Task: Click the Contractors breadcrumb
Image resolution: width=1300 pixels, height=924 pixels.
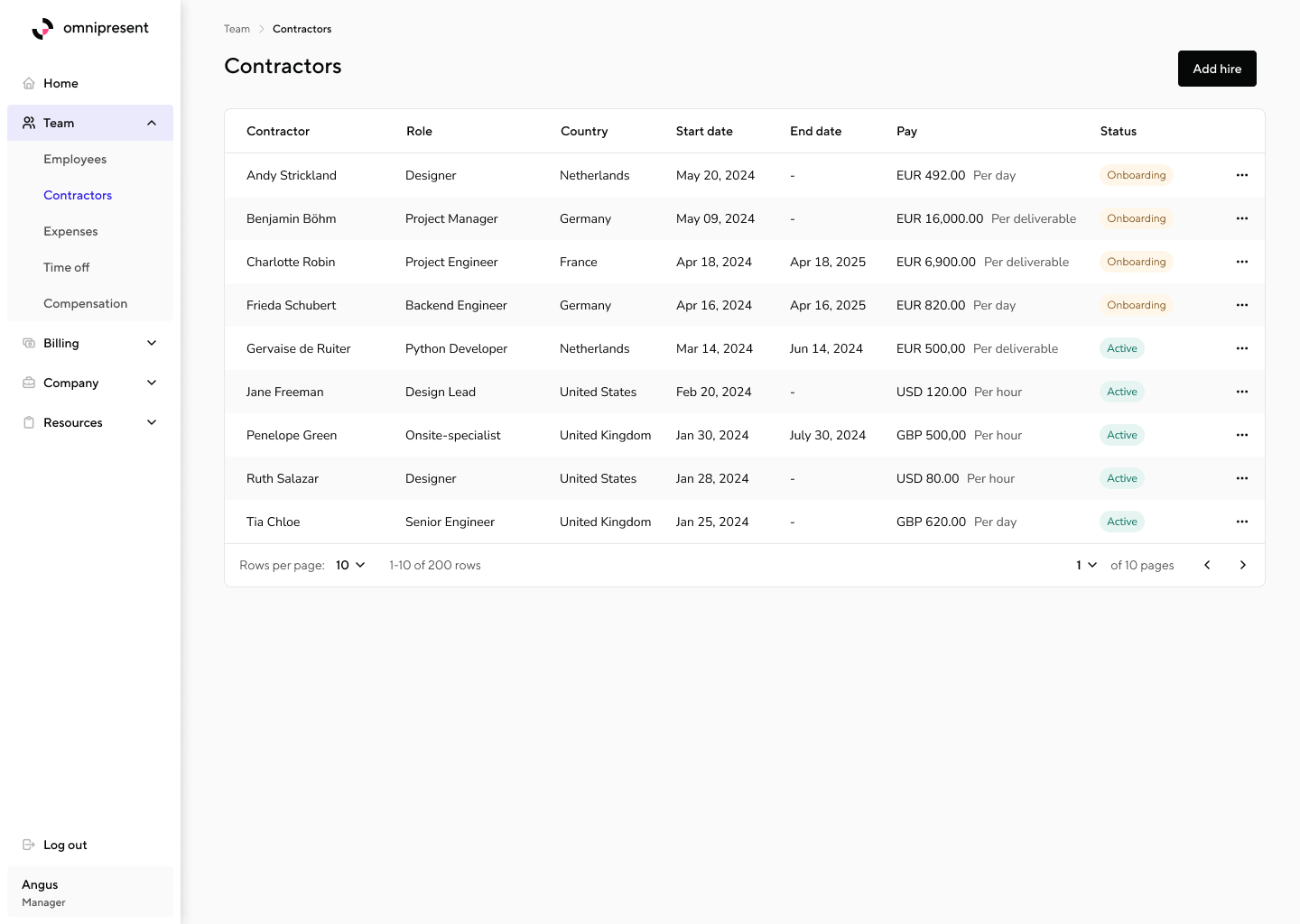Action: point(302,29)
